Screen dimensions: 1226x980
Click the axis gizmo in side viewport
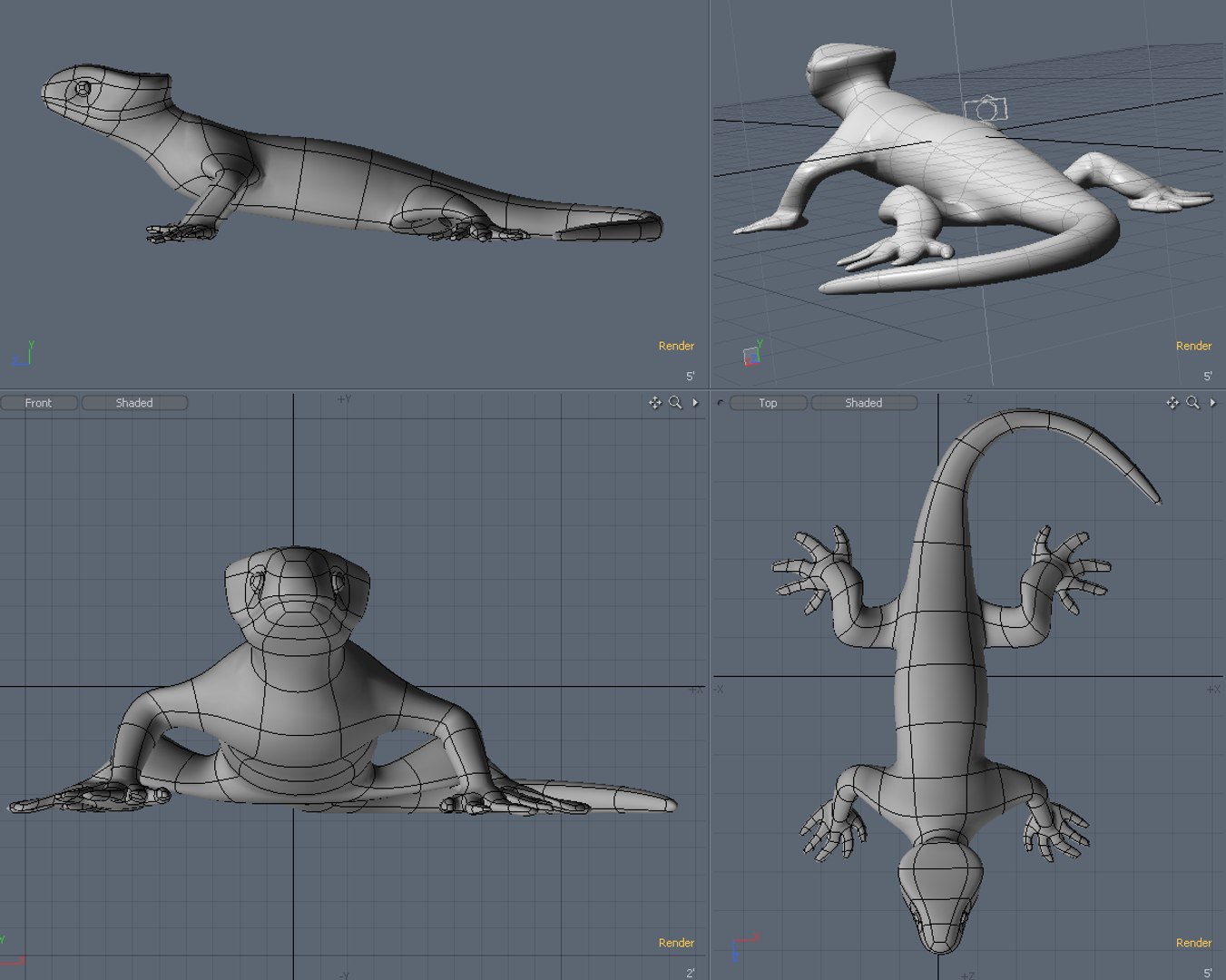[25, 354]
